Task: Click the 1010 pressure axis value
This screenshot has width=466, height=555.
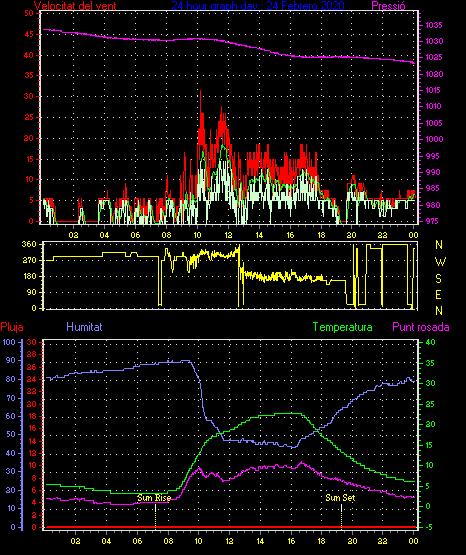Action: [433, 106]
